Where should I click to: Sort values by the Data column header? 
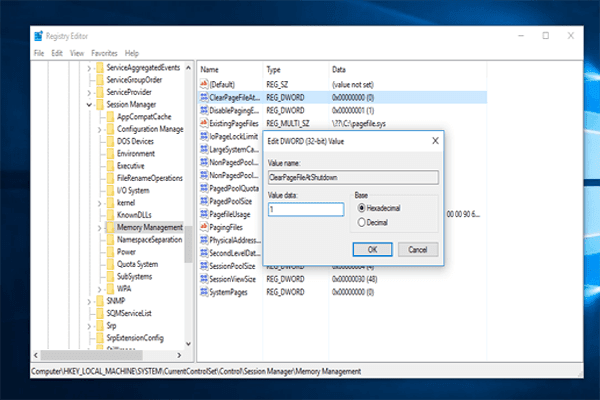(x=408, y=70)
